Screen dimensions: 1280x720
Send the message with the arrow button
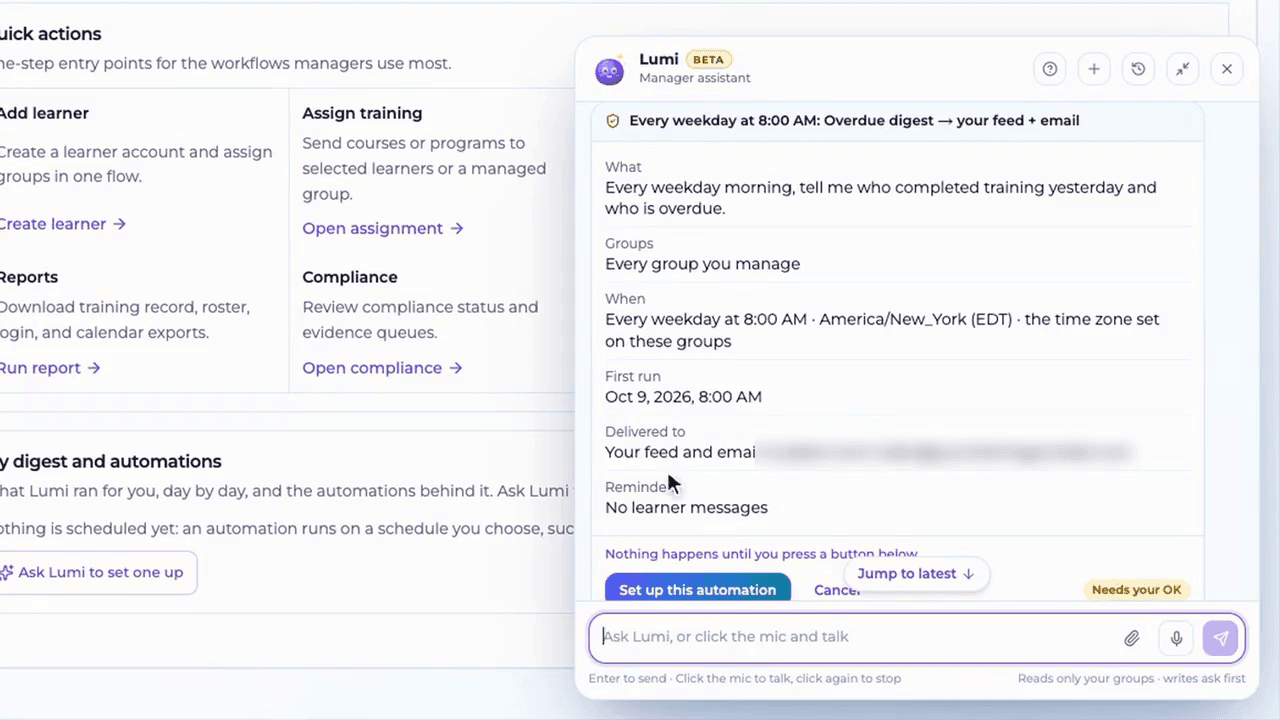coord(1221,638)
